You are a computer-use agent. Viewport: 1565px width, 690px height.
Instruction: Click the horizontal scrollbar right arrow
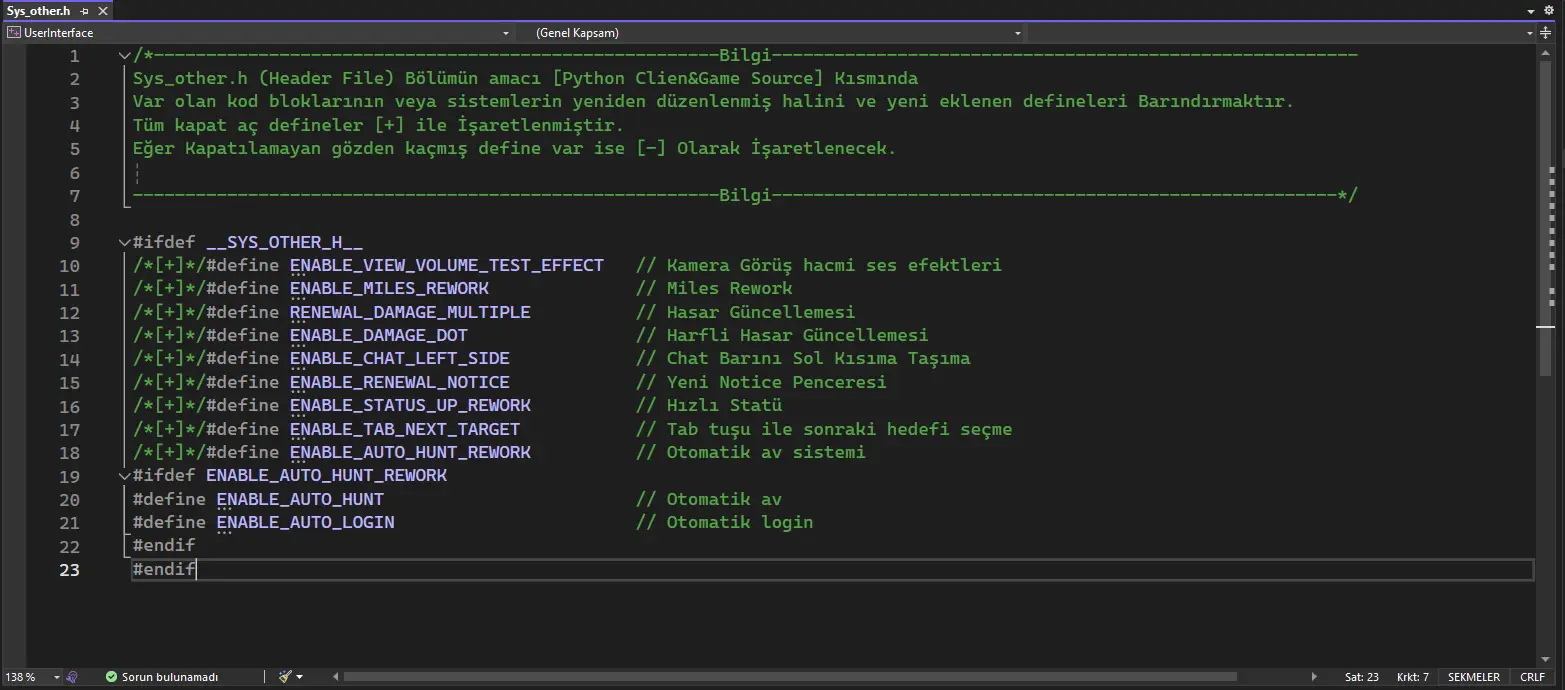(1313, 677)
